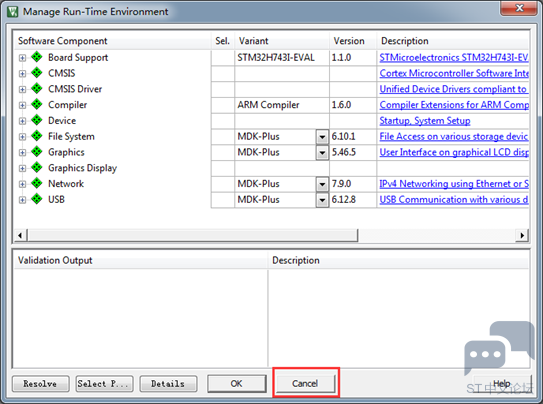Screen dimensions: 543x404
Task: Close the Manage Run-Time Environment dialog
Action: 519,8
